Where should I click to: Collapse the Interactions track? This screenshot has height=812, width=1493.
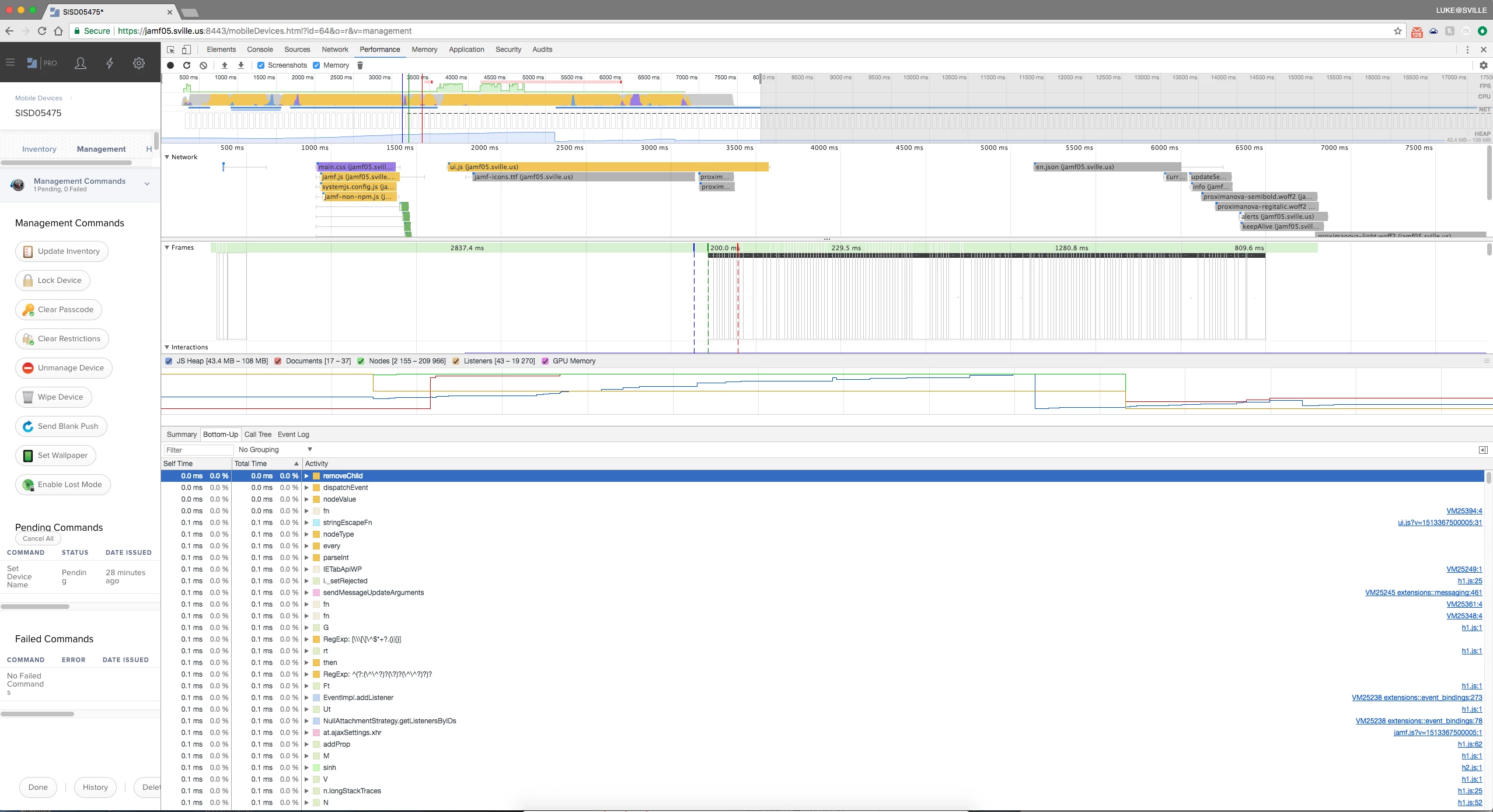[x=167, y=347]
